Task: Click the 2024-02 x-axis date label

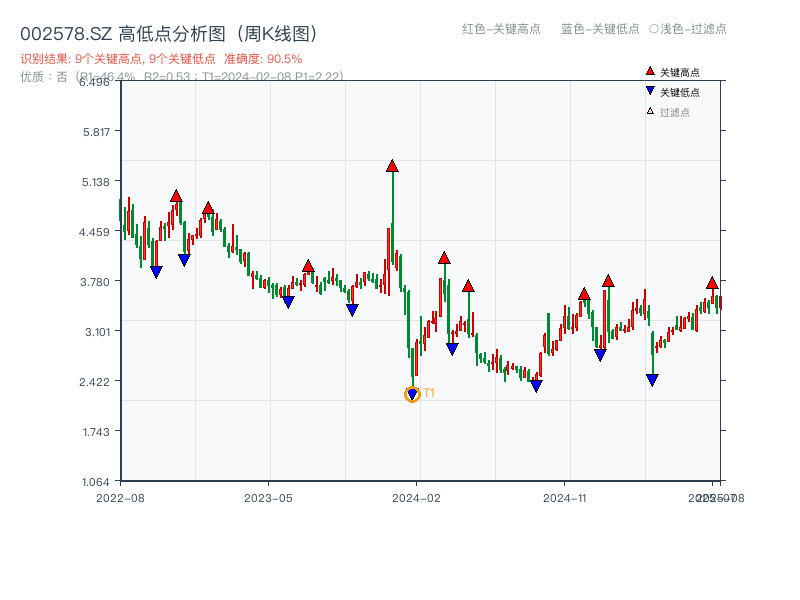Action: [x=417, y=497]
